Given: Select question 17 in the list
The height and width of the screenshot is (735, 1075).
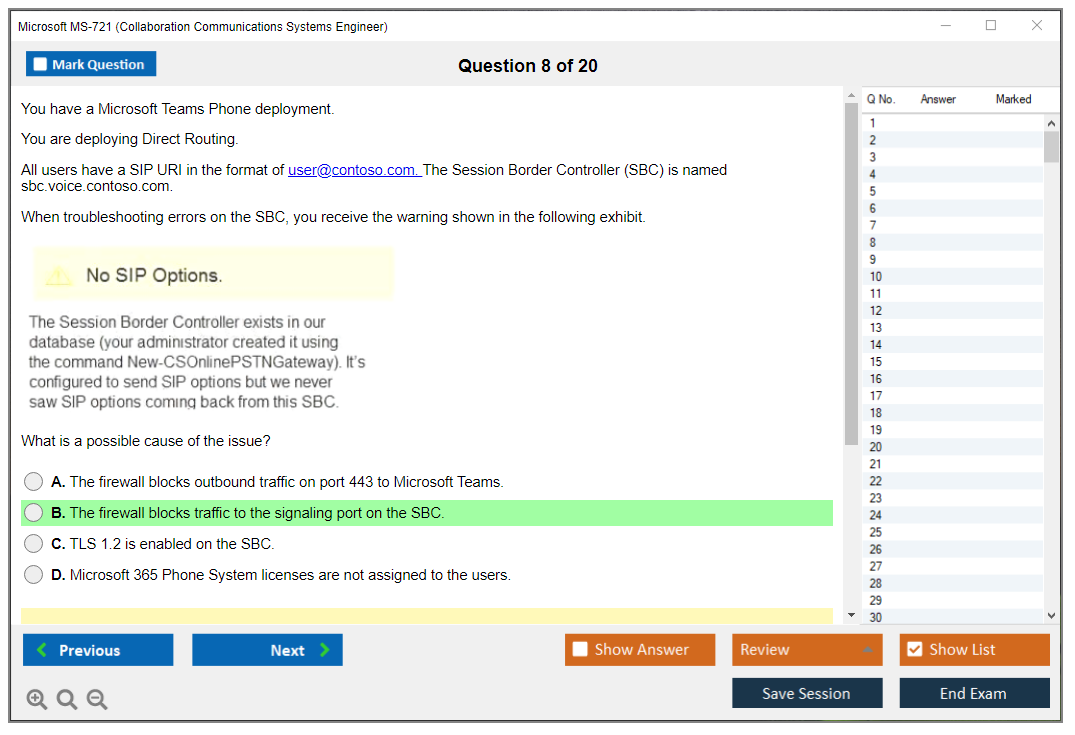Looking at the screenshot, I should pyautogui.click(x=953, y=396).
